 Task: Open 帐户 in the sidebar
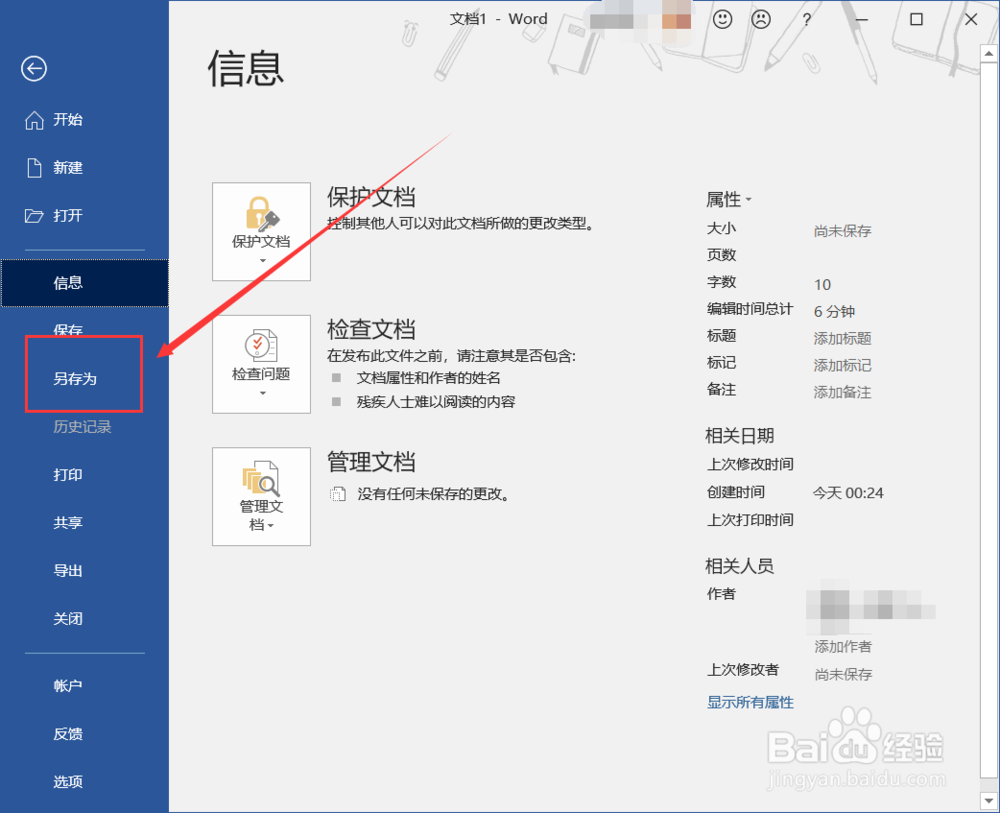pyautogui.click(x=68, y=686)
